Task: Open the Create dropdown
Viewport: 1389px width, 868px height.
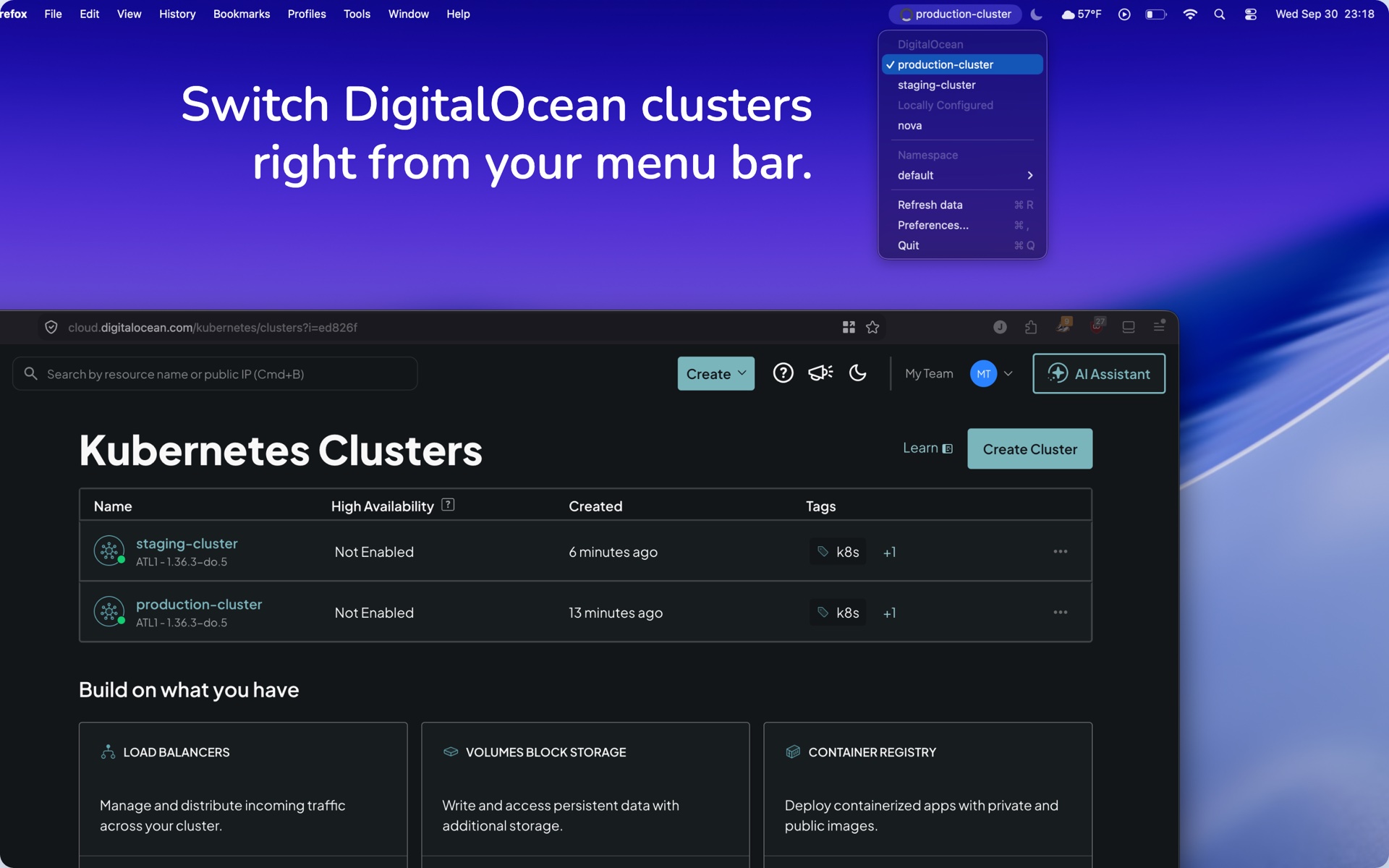Action: tap(715, 373)
